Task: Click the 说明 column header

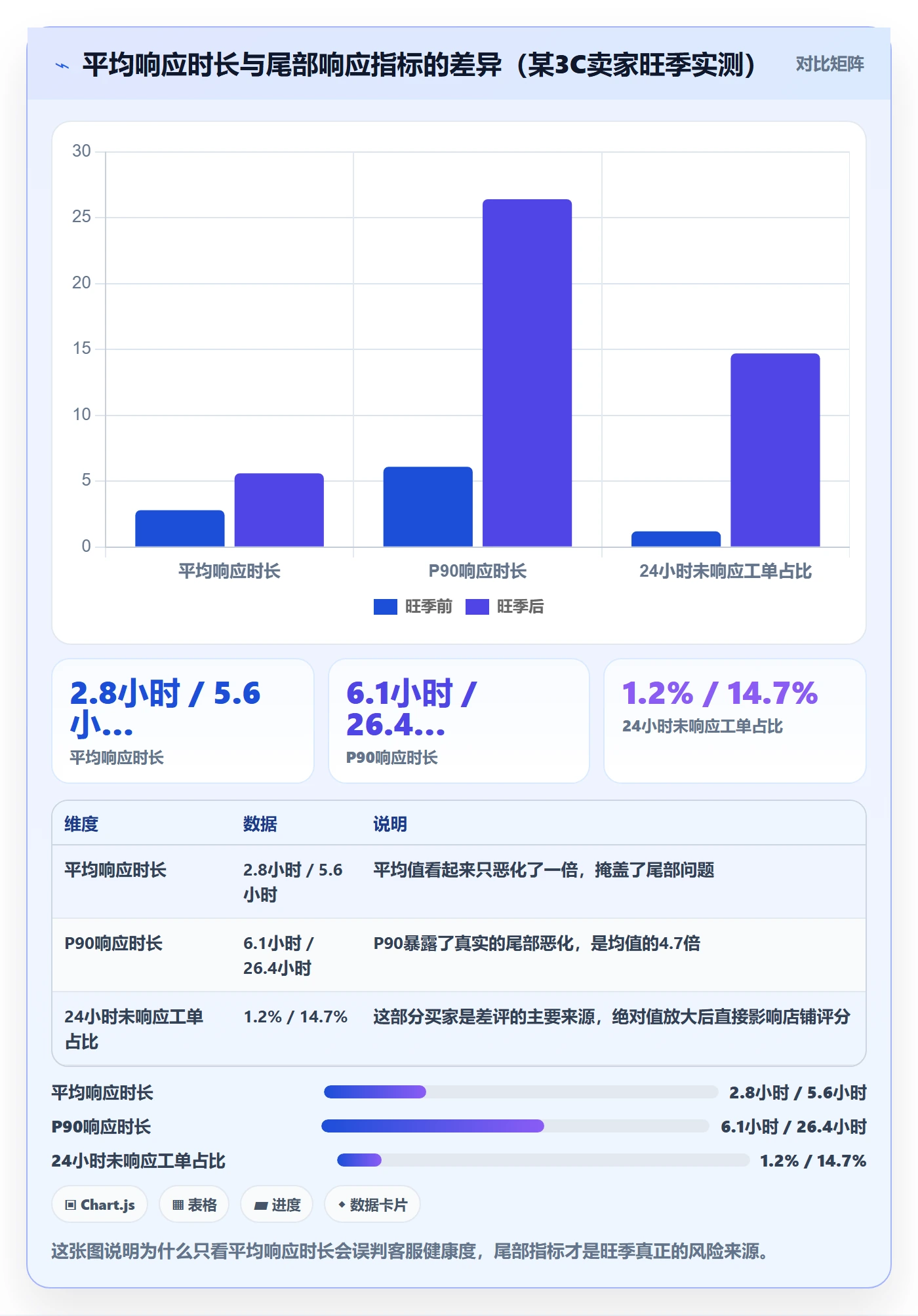Action: (x=390, y=824)
